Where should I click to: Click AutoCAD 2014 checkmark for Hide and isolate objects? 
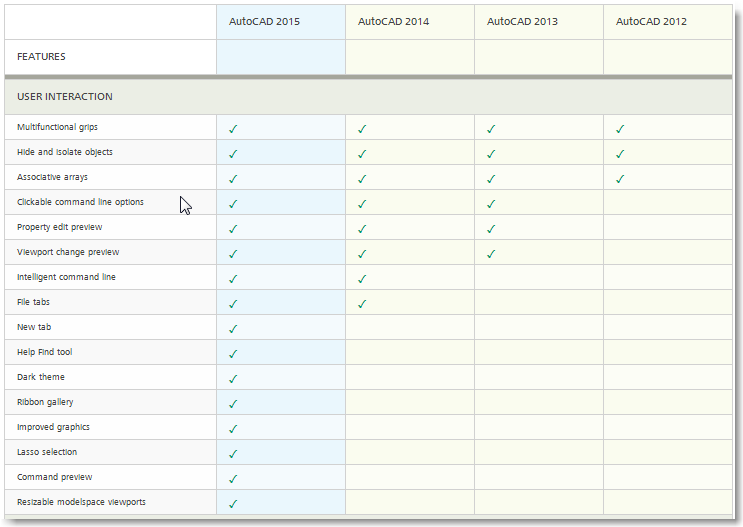coord(362,154)
